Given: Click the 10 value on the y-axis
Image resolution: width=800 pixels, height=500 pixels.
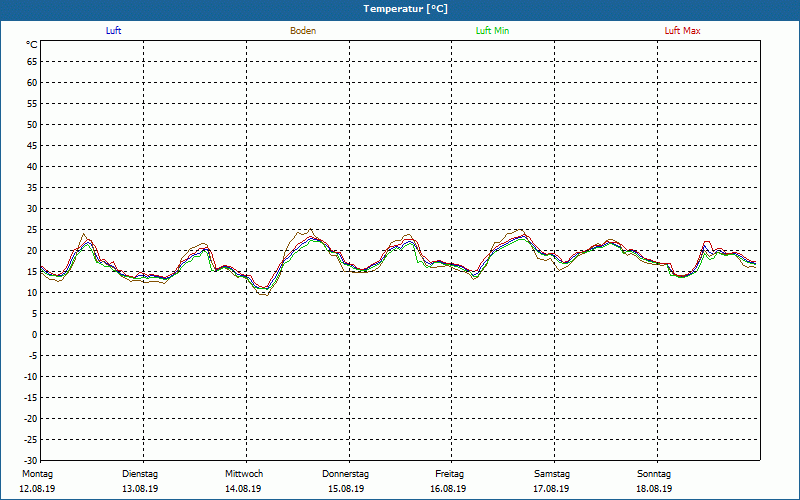Looking at the screenshot, I should click(32, 293).
